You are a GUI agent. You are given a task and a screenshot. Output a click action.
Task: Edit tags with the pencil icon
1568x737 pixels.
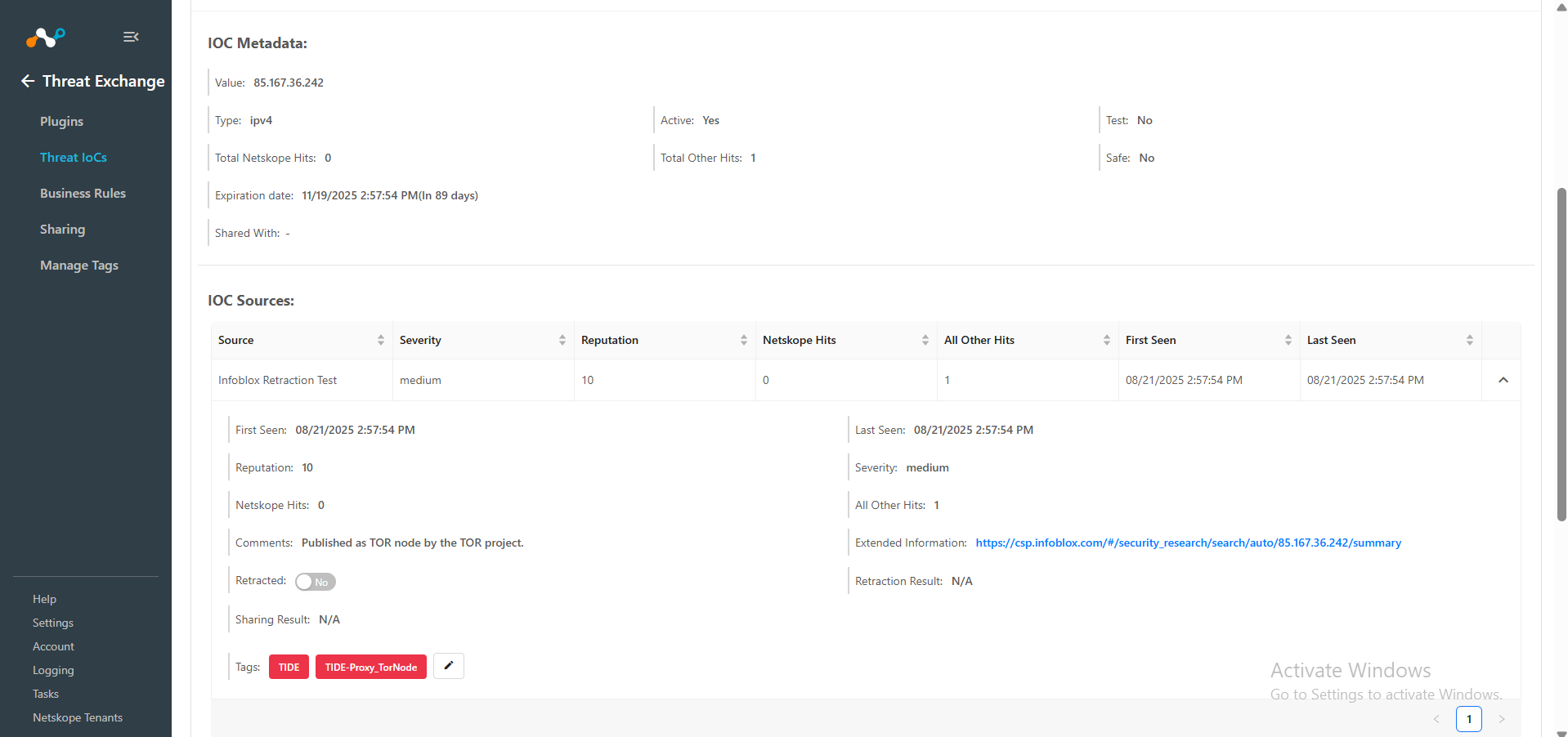pos(449,666)
